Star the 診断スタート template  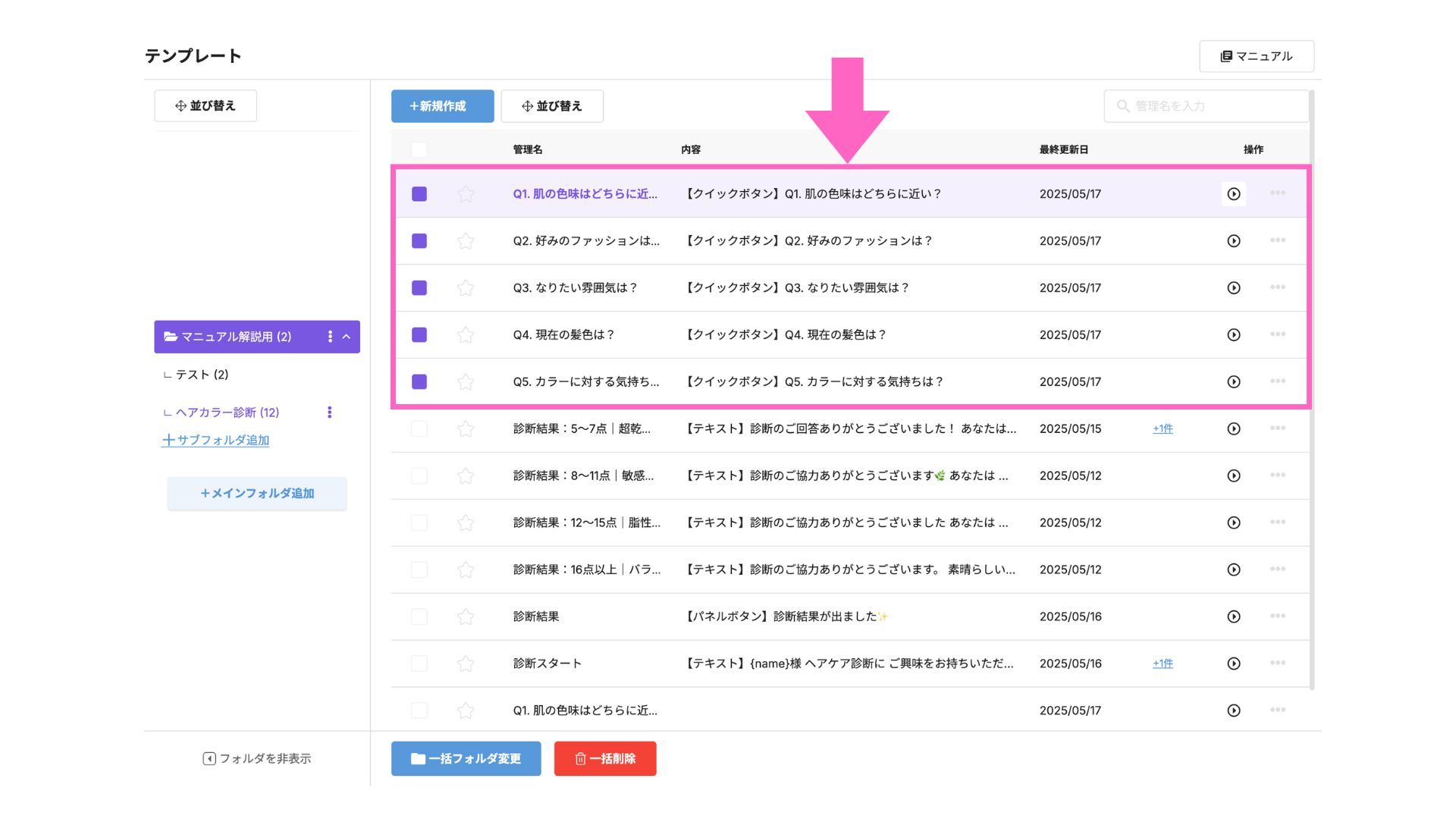click(x=466, y=664)
